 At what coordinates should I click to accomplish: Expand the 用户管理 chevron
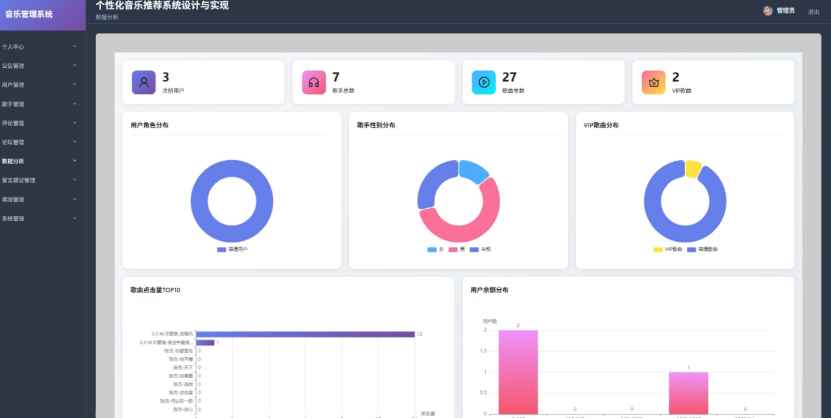point(75,84)
